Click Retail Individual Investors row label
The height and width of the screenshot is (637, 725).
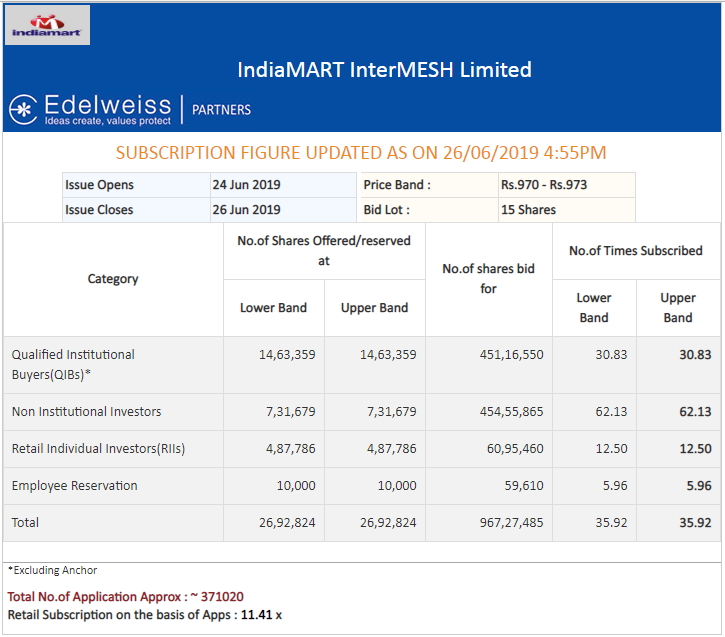[98, 448]
